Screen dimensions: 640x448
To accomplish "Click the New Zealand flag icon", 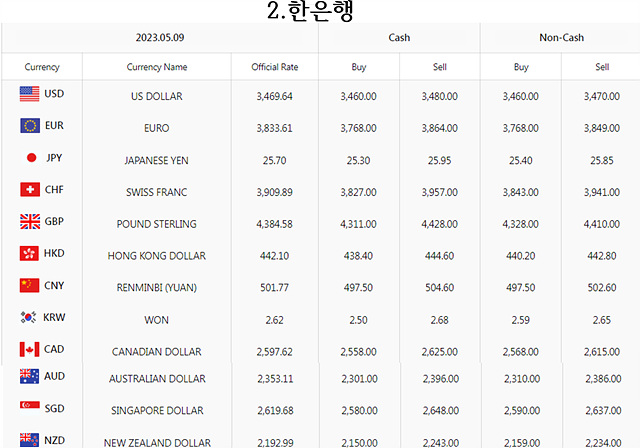I will point(29,440).
